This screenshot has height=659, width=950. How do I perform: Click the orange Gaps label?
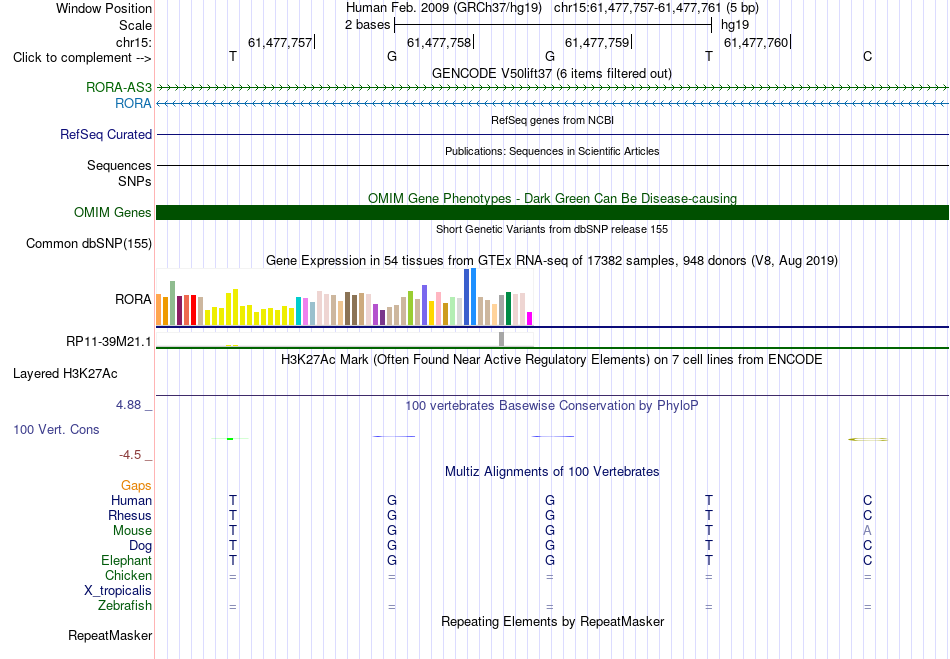click(136, 486)
